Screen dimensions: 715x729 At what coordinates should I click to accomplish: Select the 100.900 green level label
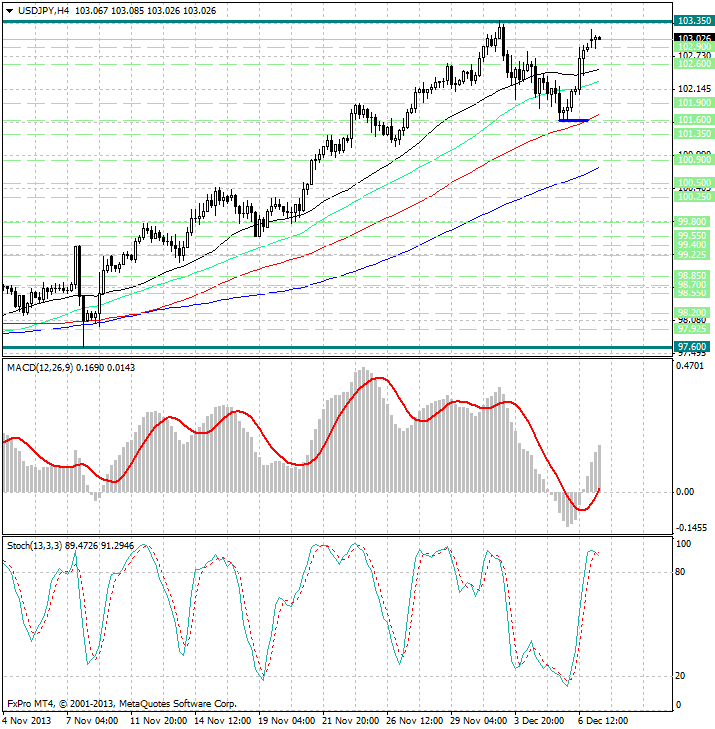tap(694, 159)
